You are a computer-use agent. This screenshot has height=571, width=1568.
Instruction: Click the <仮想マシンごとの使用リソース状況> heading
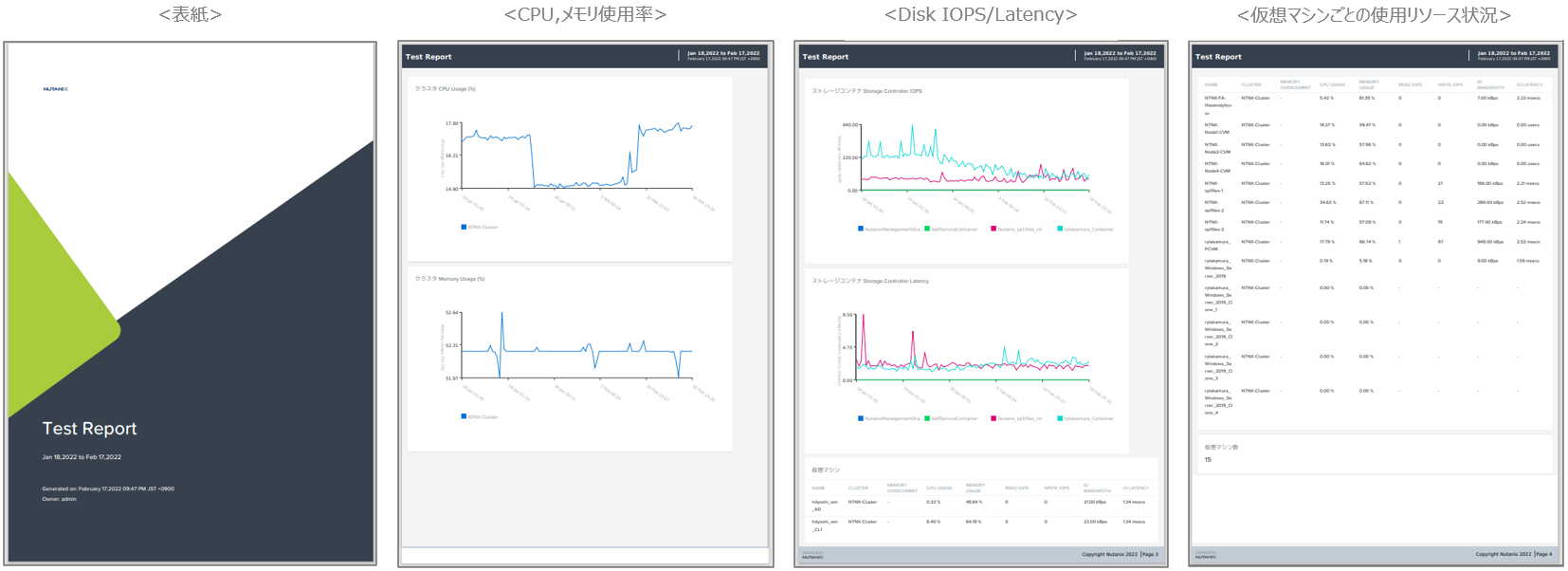click(1374, 14)
